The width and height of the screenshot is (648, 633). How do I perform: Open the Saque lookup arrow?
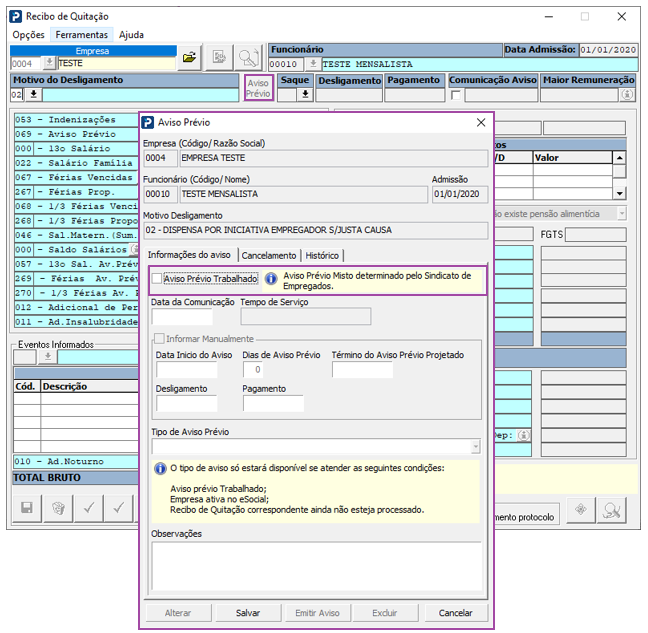pos(305,95)
